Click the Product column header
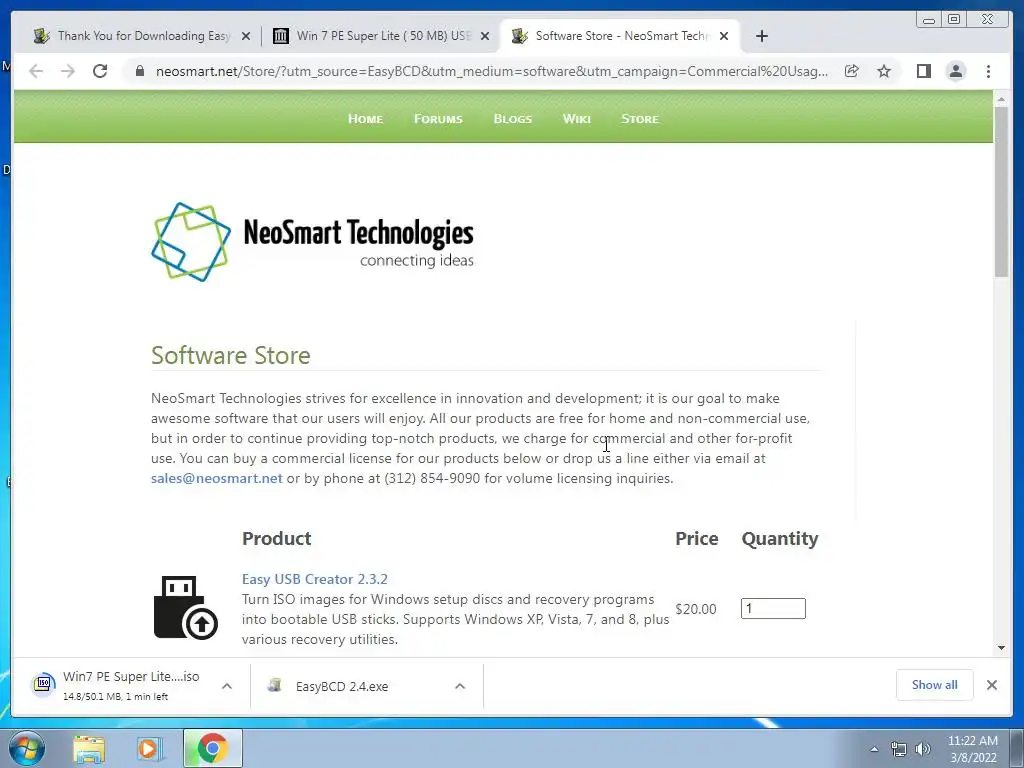Viewport: 1024px width, 768px height. (277, 539)
